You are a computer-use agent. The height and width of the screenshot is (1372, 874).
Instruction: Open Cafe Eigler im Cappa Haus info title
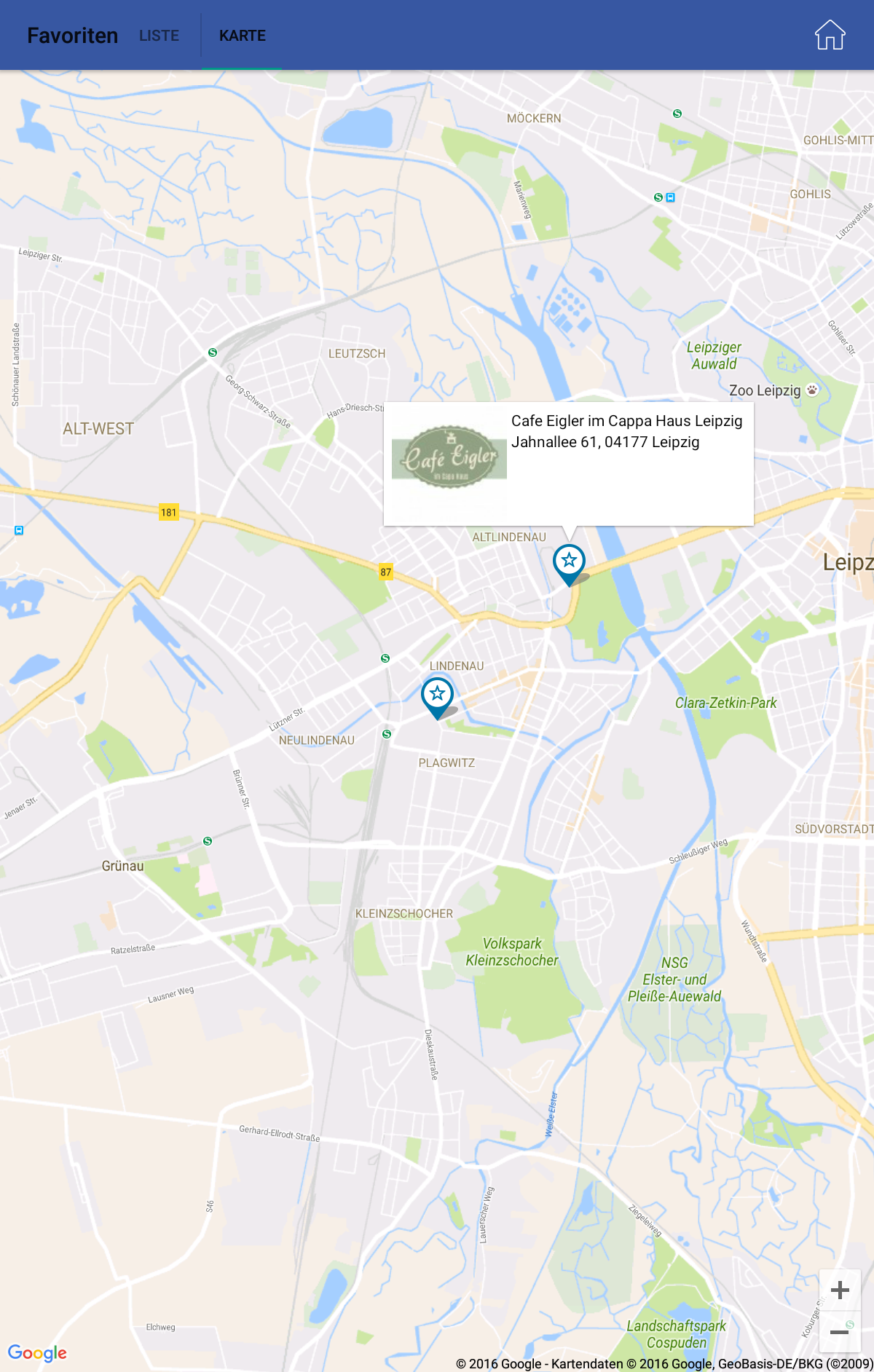[626, 421]
